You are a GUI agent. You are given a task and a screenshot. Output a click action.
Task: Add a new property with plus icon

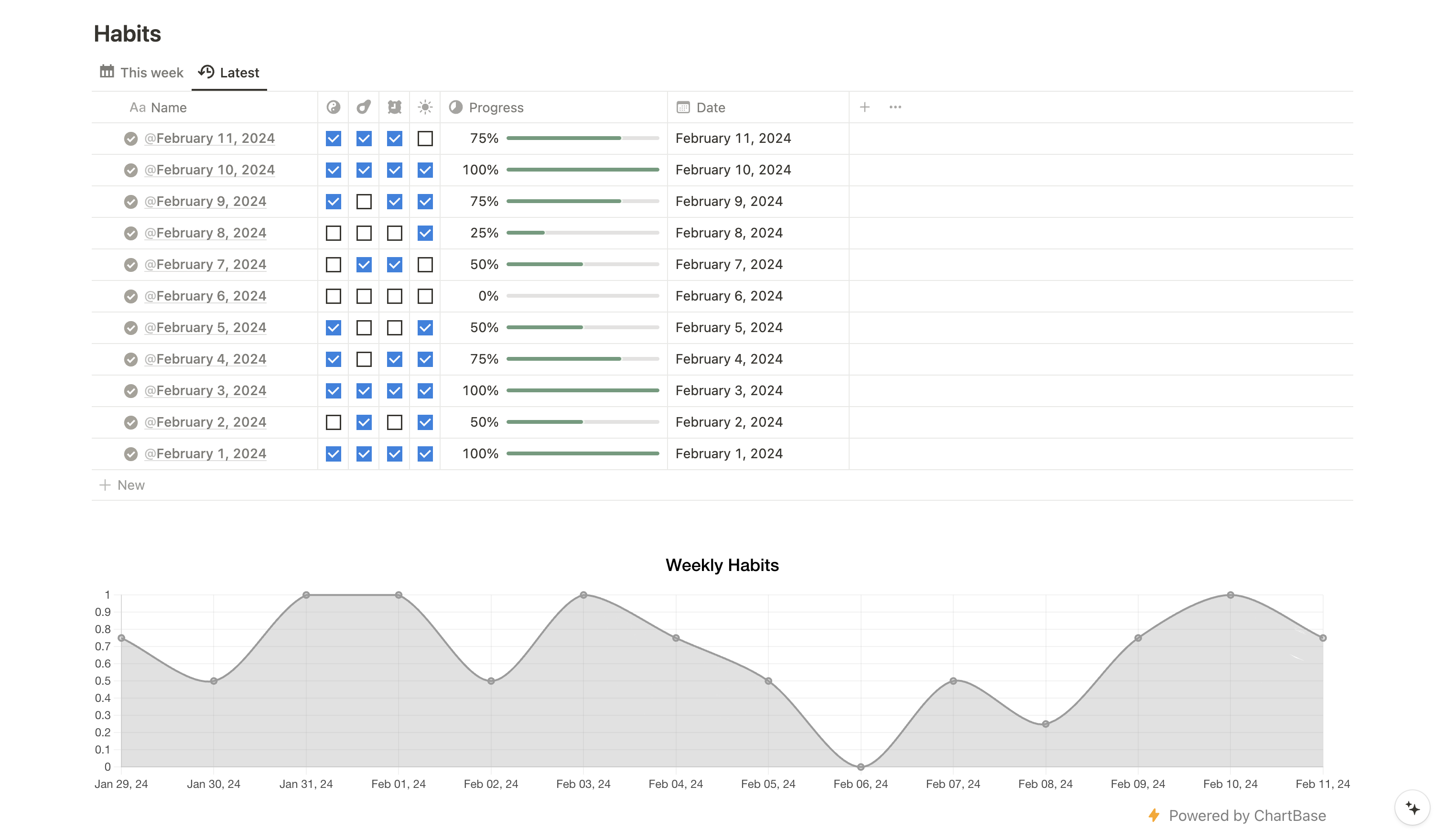click(865, 107)
